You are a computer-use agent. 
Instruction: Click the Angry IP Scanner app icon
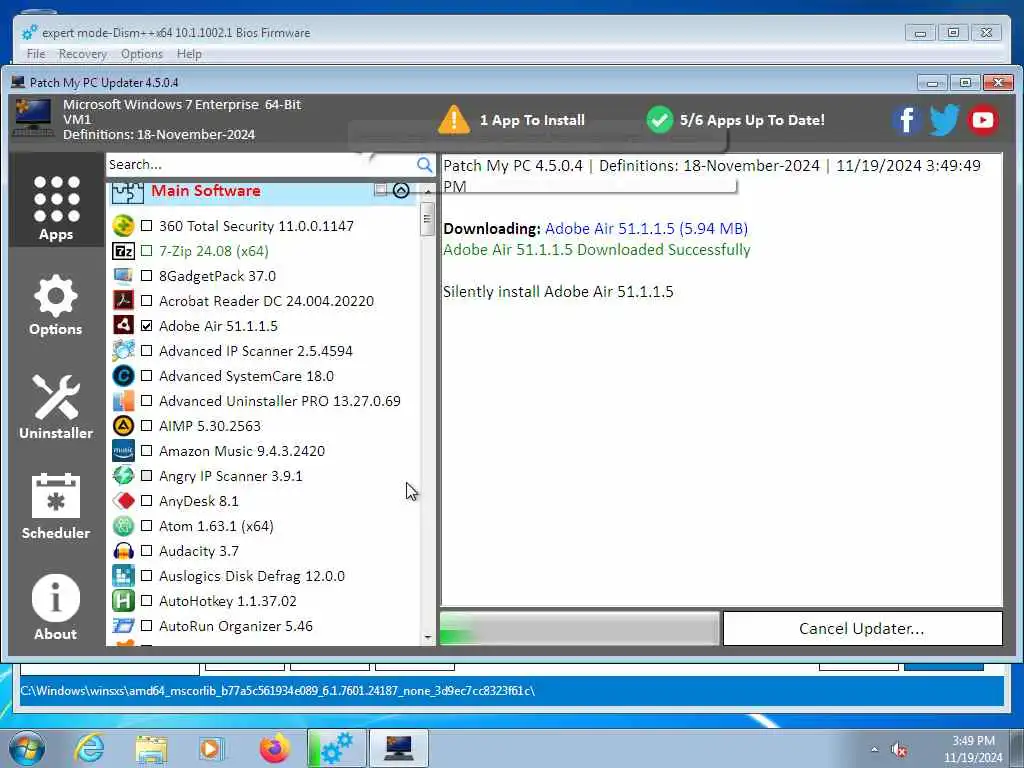123,475
